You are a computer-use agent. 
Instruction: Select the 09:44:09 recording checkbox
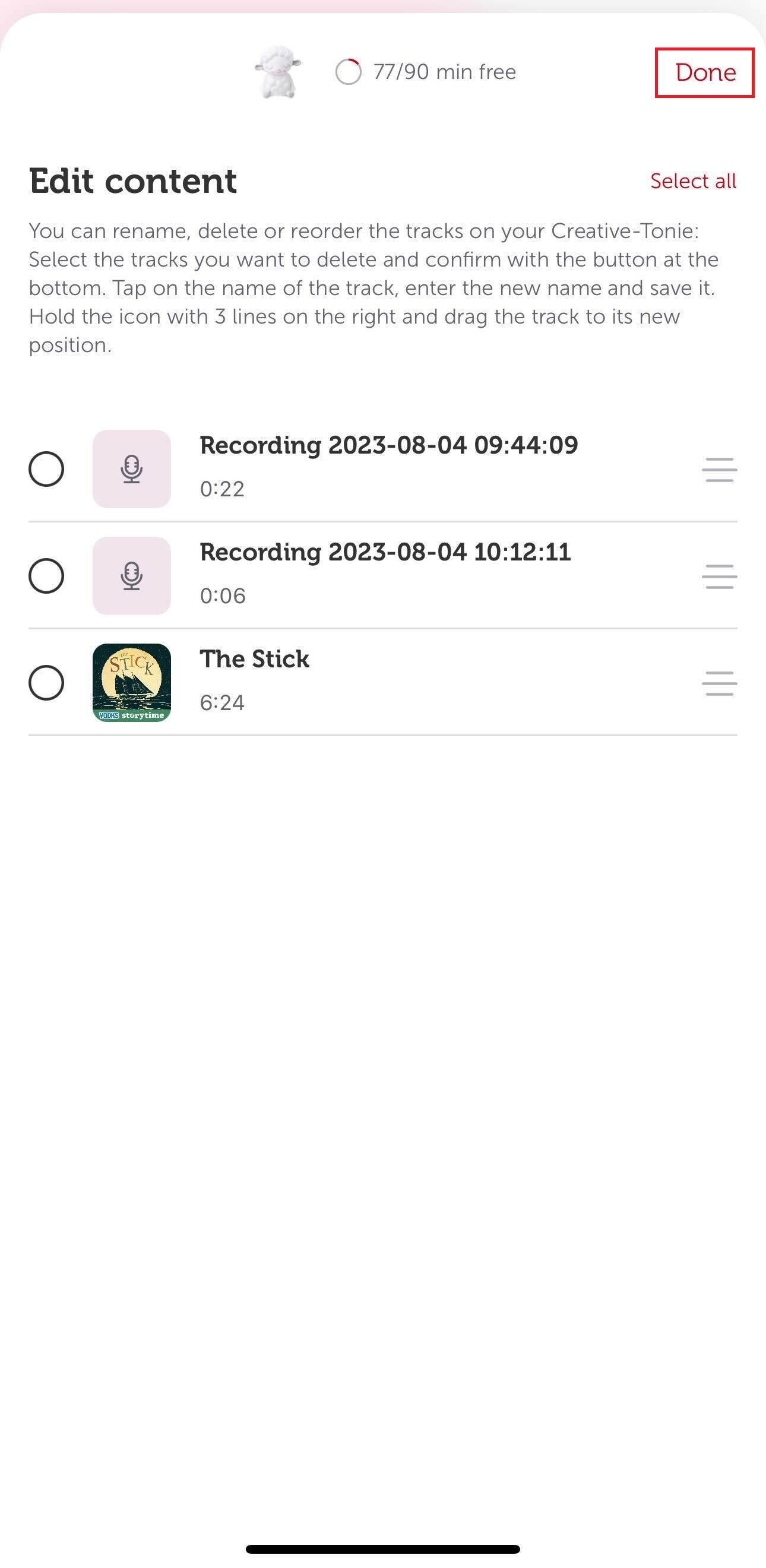tap(46, 468)
